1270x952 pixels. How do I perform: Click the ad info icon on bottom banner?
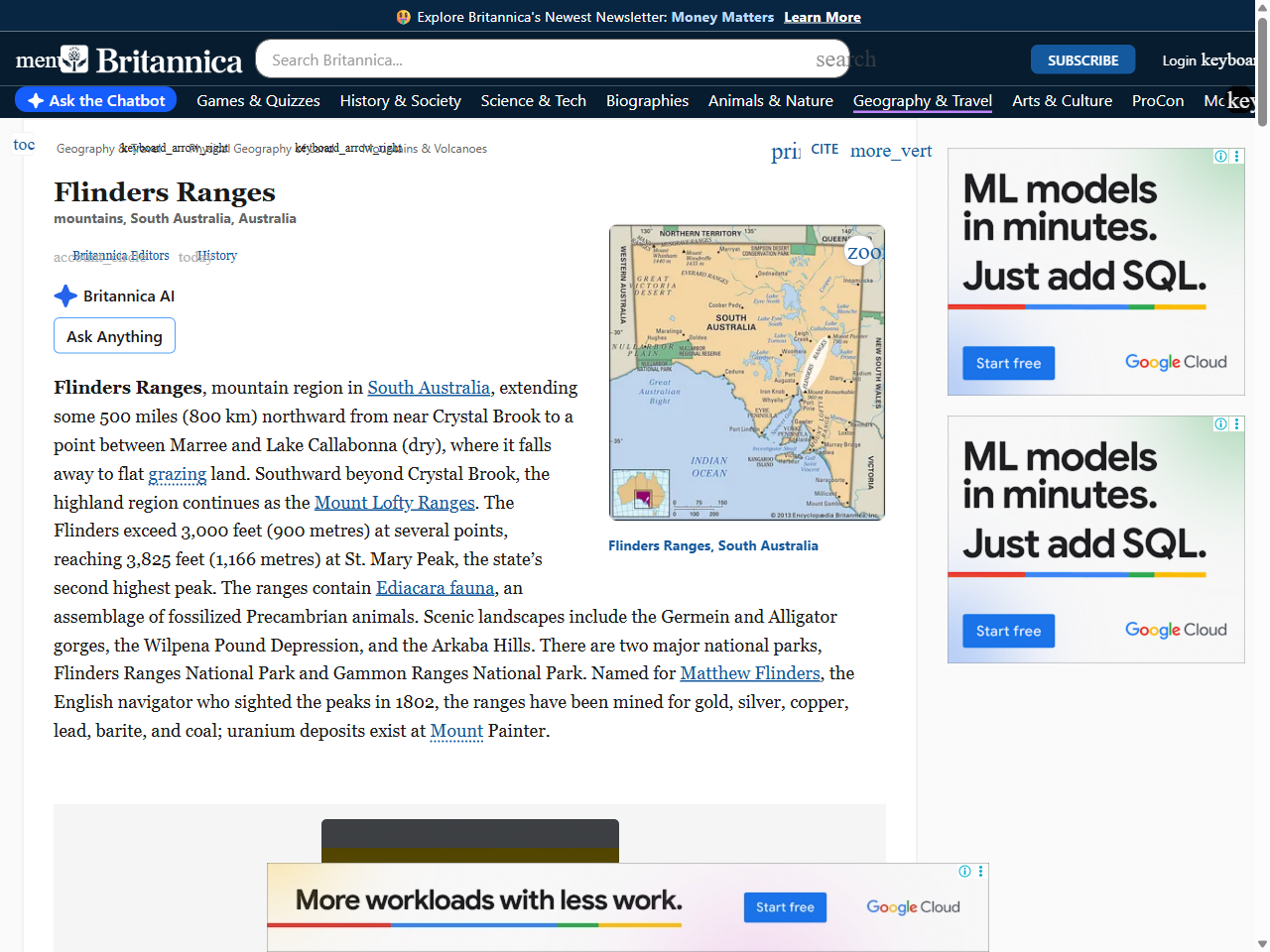click(964, 872)
